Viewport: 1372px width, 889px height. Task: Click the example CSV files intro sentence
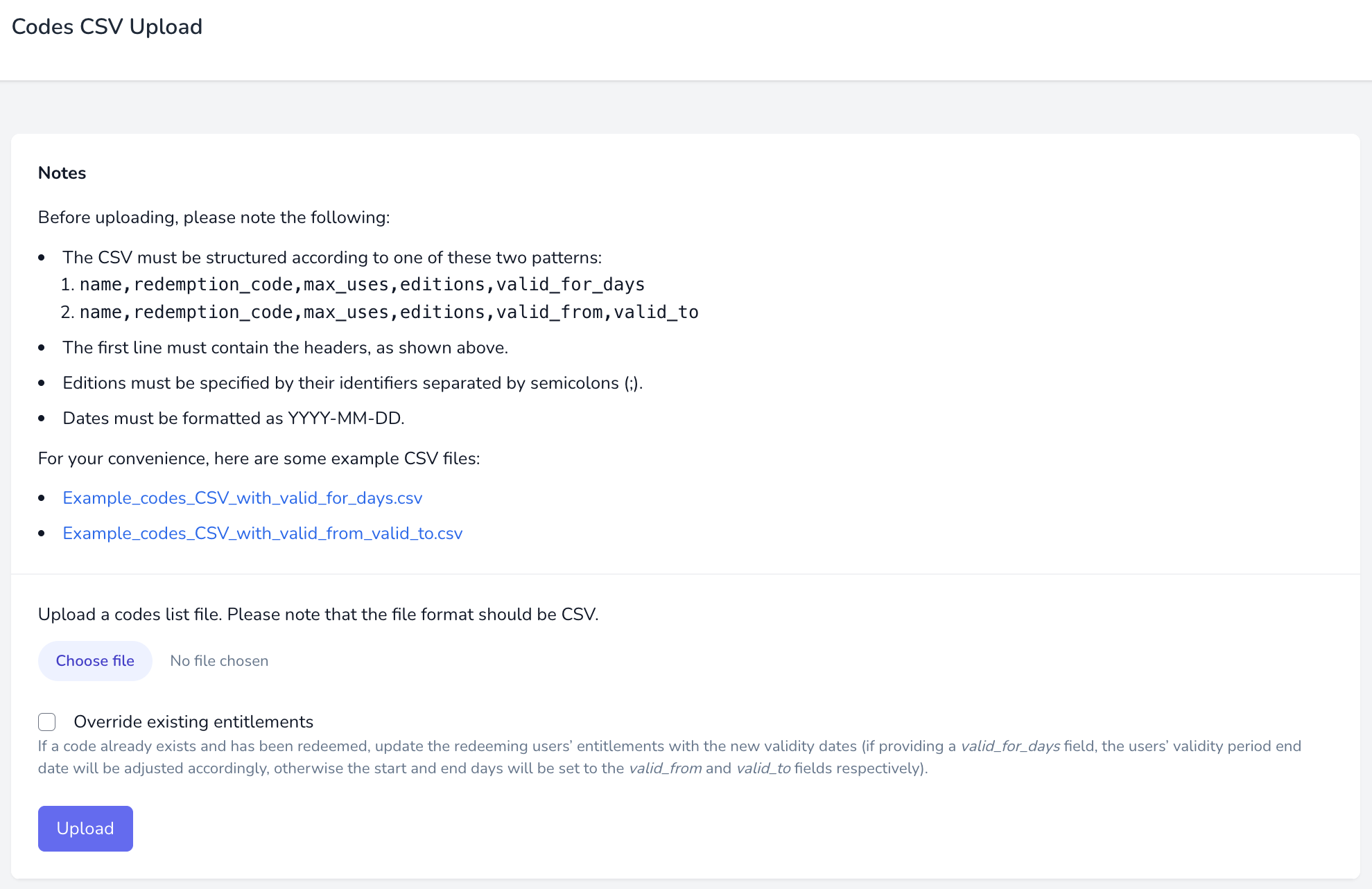click(259, 459)
